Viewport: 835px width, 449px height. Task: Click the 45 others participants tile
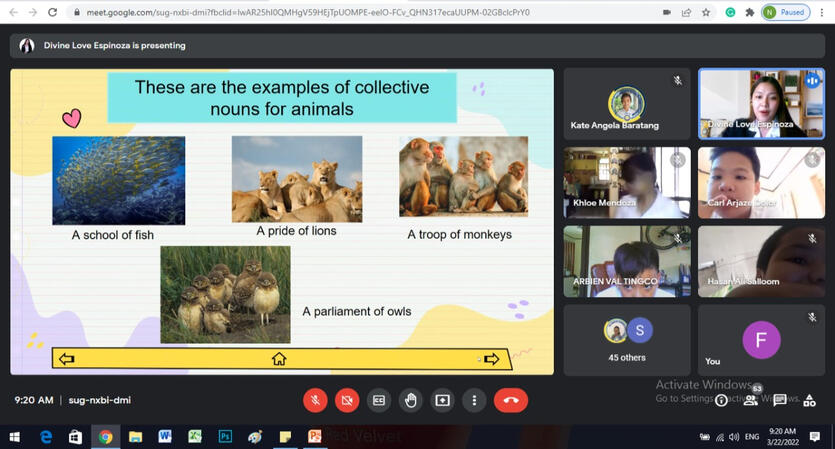627,340
